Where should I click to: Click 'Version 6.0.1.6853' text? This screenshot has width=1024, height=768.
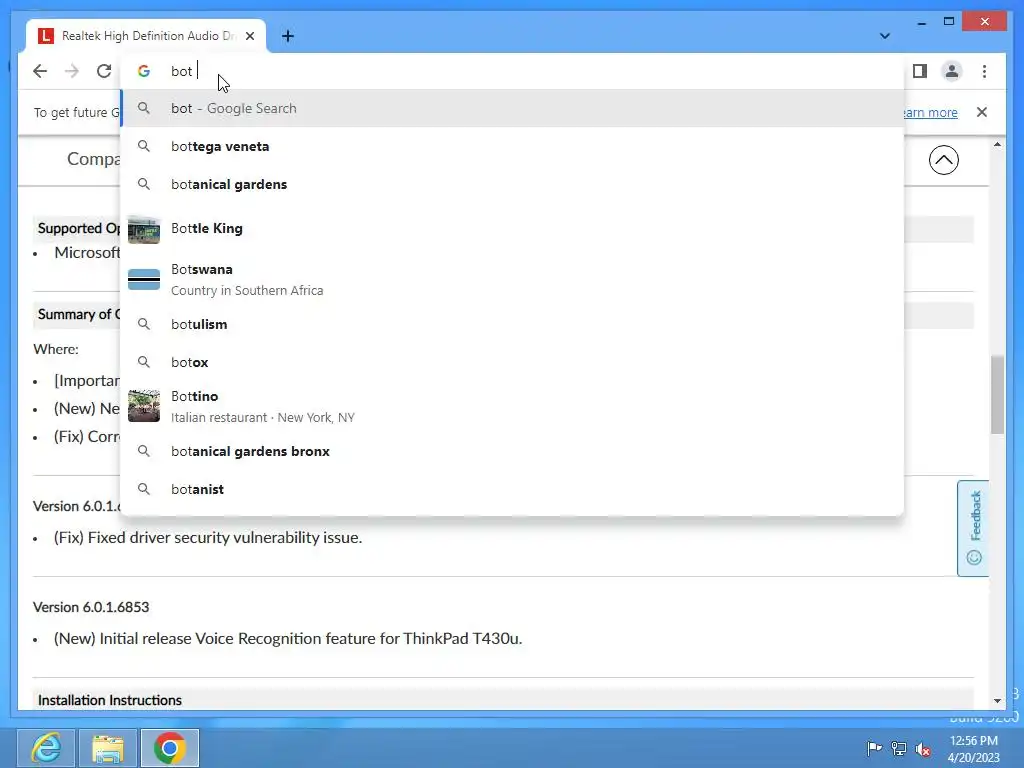pos(91,607)
